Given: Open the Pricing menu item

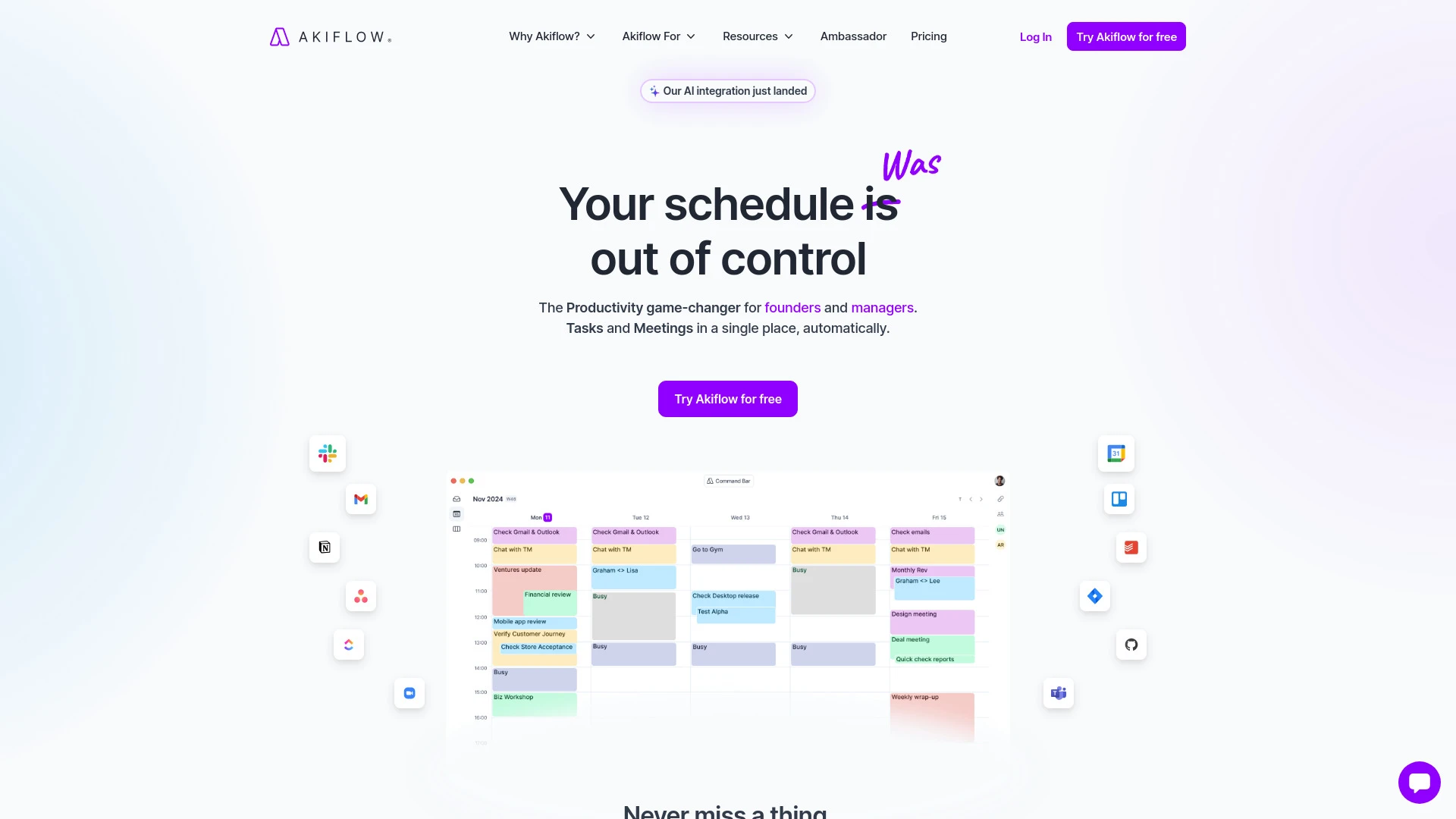Looking at the screenshot, I should coord(928,36).
